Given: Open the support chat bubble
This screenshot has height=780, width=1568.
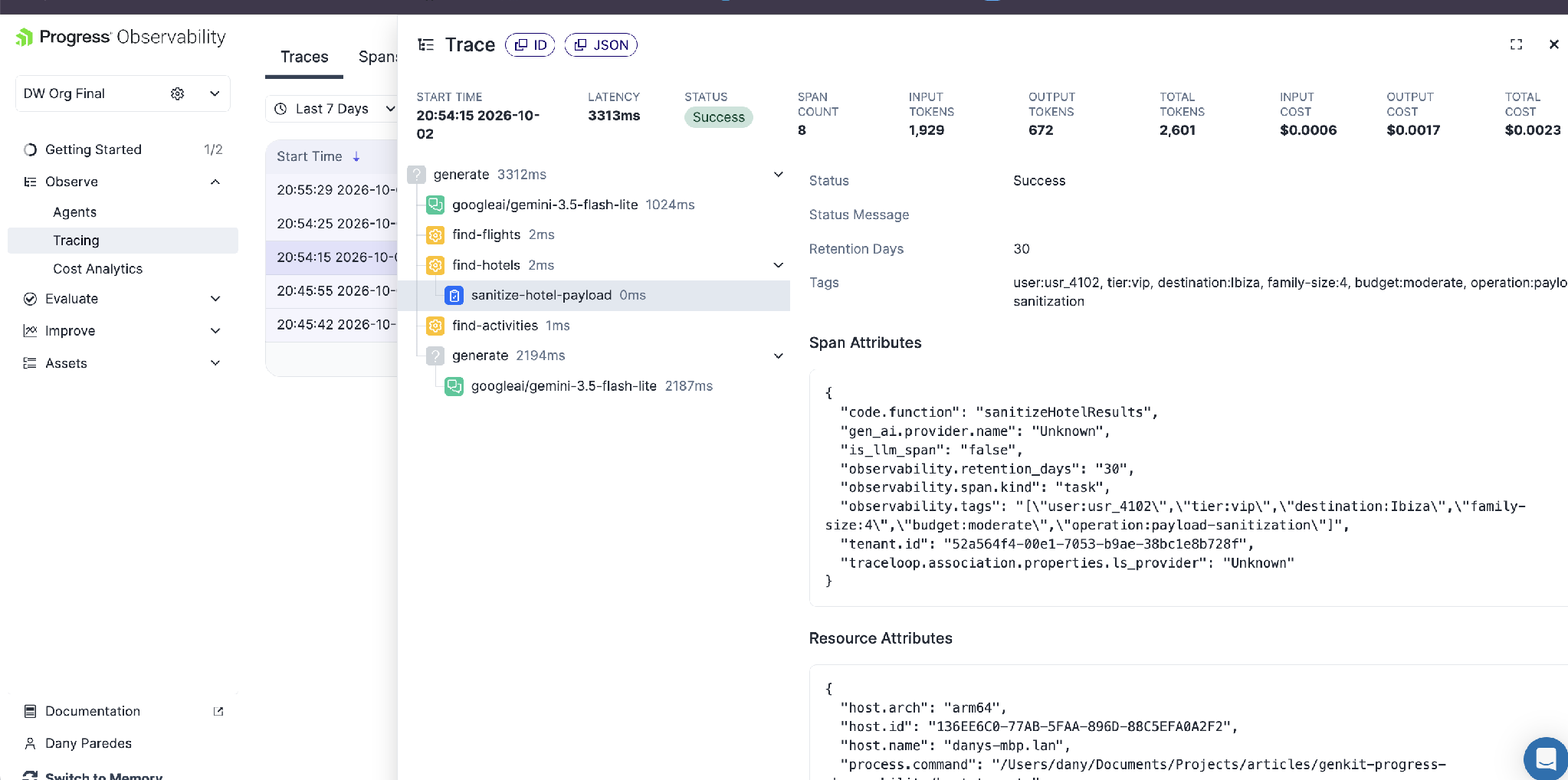Looking at the screenshot, I should click(x=1546, y=759).
